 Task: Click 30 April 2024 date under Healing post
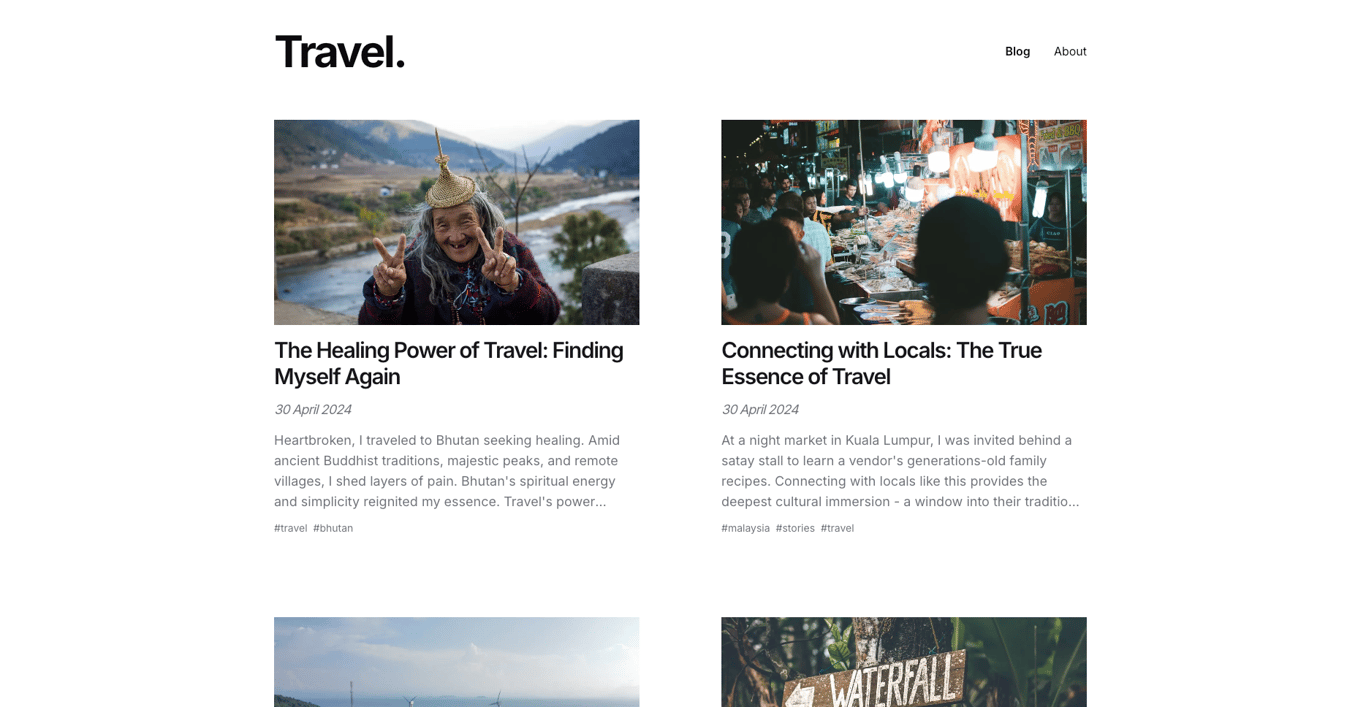312,409
